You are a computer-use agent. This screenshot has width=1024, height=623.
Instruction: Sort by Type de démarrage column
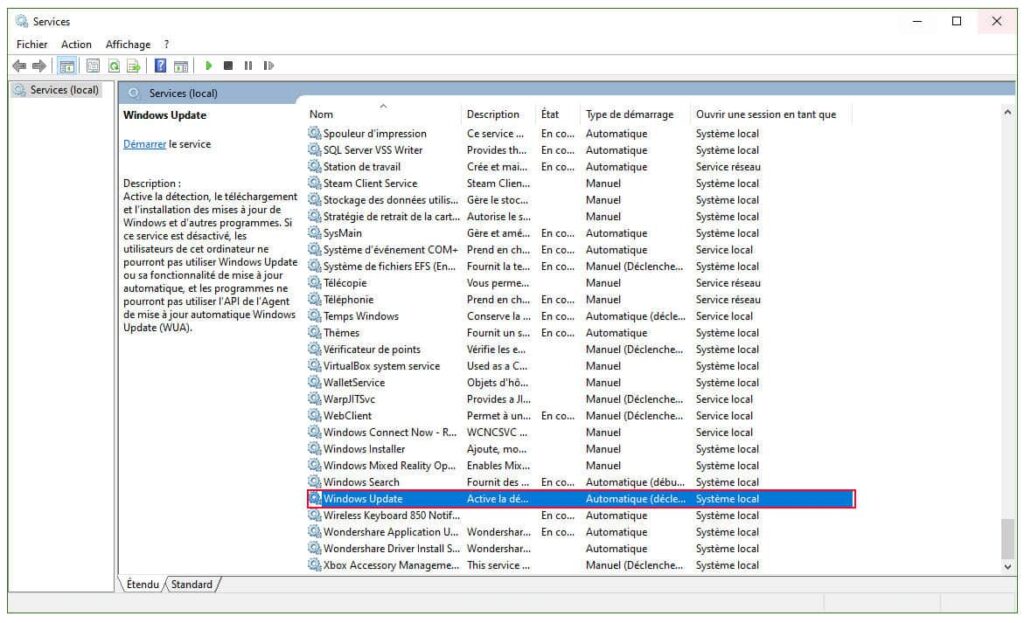(x=630, y=114)
